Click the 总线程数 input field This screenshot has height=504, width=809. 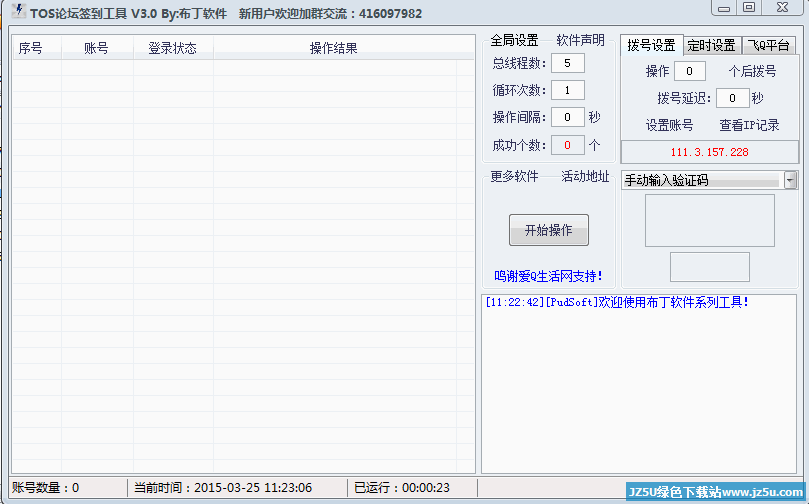[x=568, y=63]
